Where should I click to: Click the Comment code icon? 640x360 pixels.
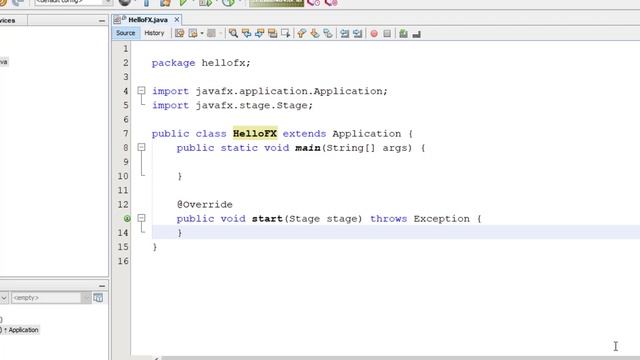coord(403,33)
